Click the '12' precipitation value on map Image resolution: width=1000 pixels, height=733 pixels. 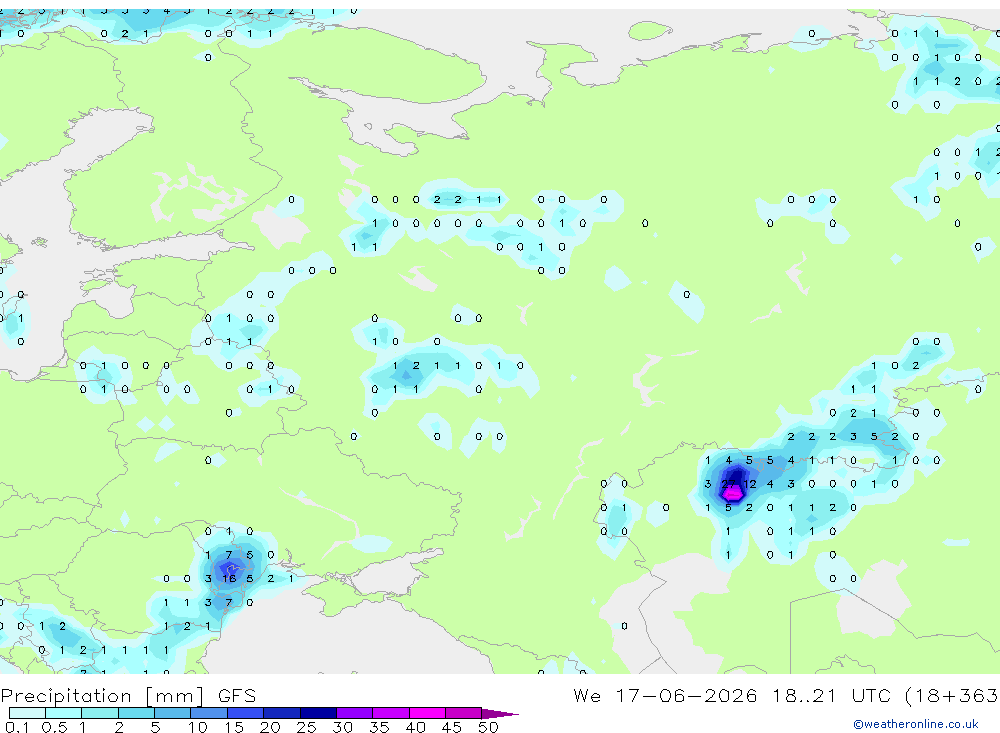[x=749, y=484]
